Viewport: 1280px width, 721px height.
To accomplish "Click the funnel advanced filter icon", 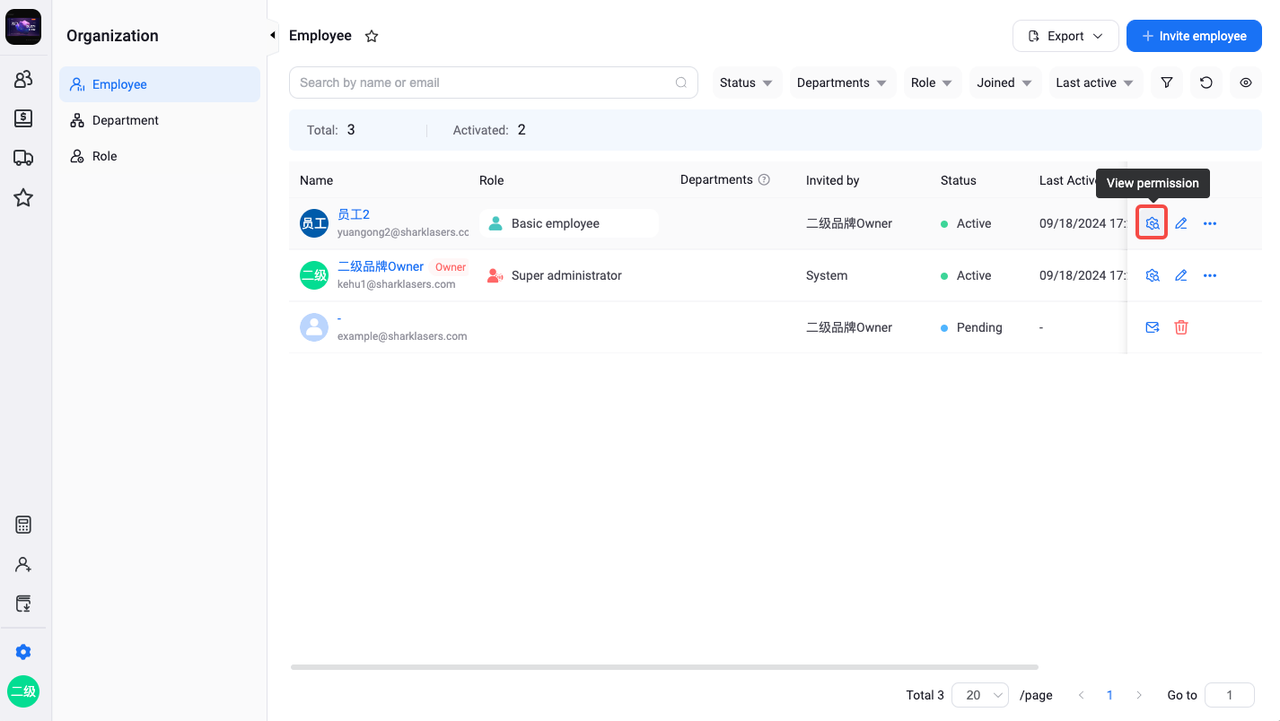I will [1167, 83].
